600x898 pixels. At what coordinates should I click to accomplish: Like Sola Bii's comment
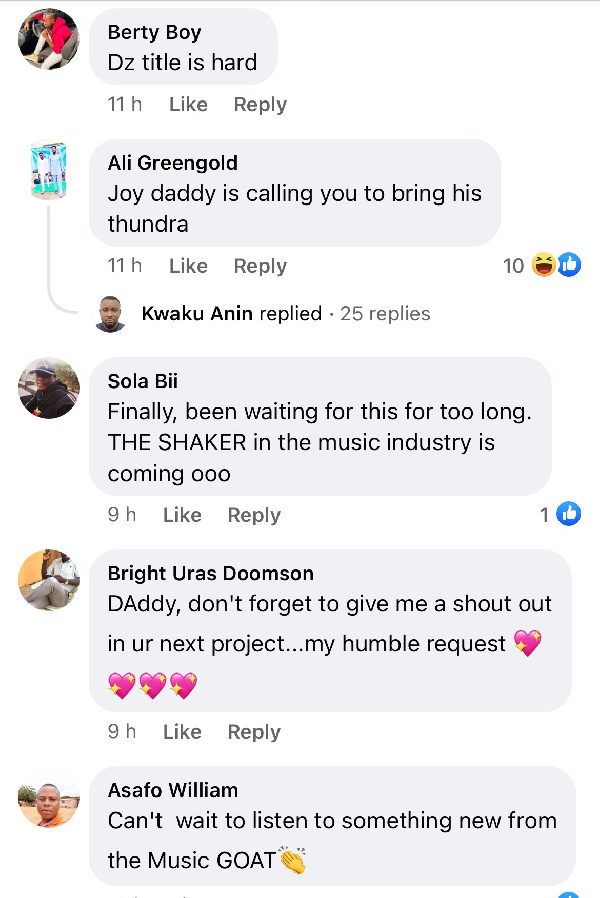pos(182,515)
